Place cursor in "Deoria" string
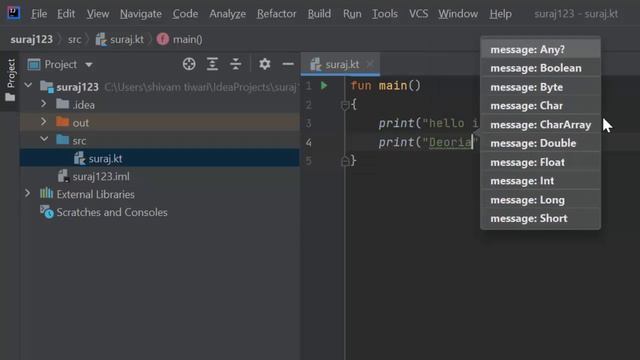 450,142
